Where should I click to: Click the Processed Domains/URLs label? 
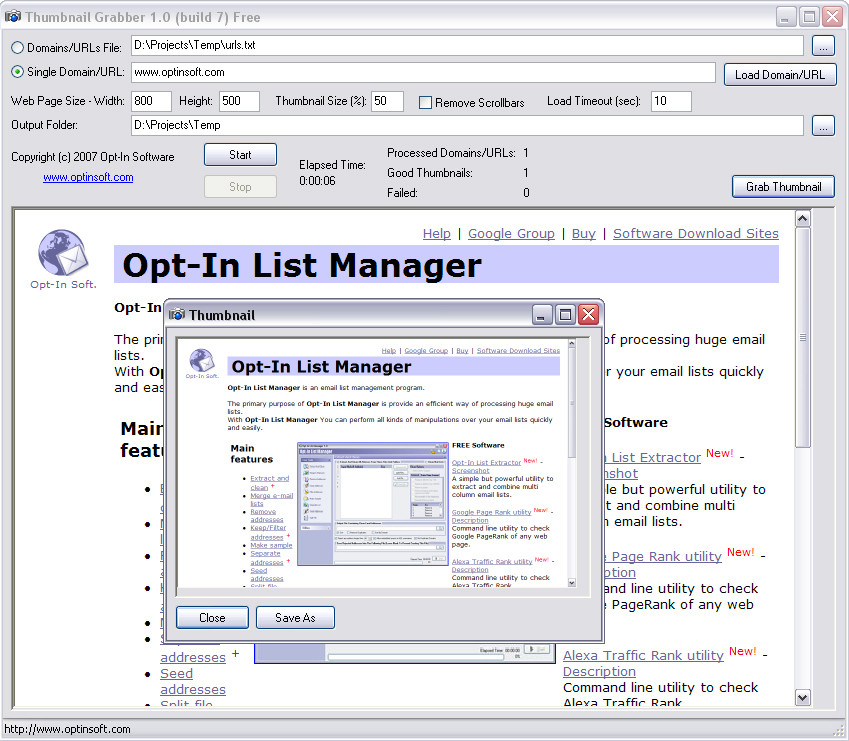(451, 153)
